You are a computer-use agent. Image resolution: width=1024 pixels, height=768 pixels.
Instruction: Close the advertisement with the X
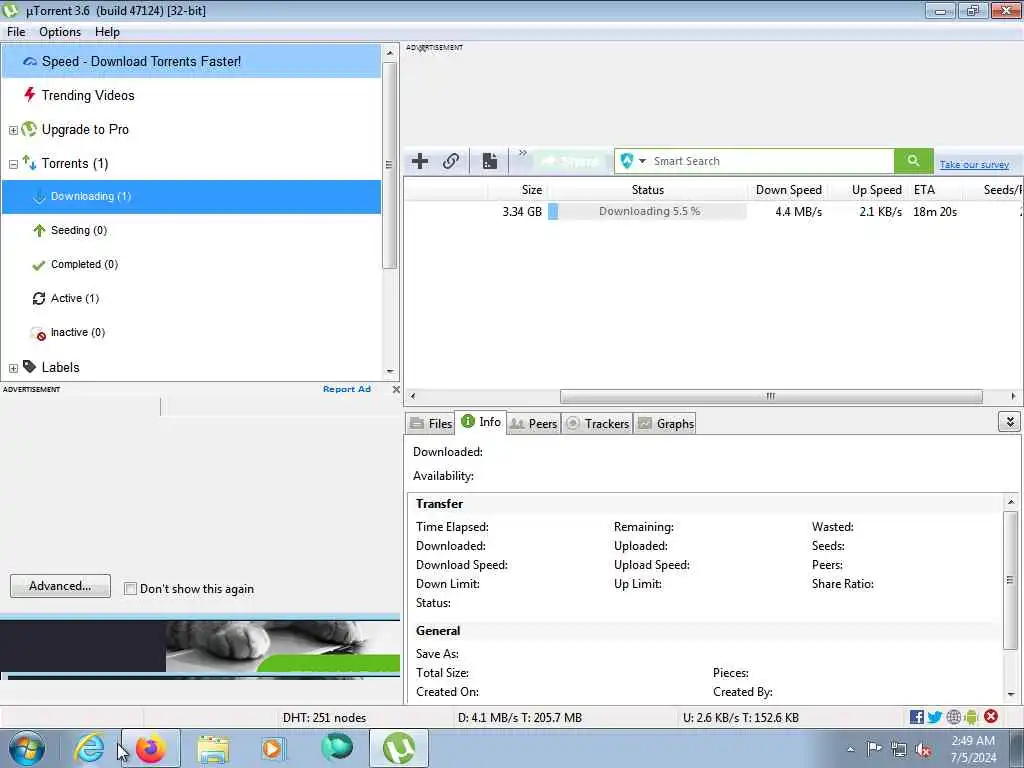tap(396, 389)
